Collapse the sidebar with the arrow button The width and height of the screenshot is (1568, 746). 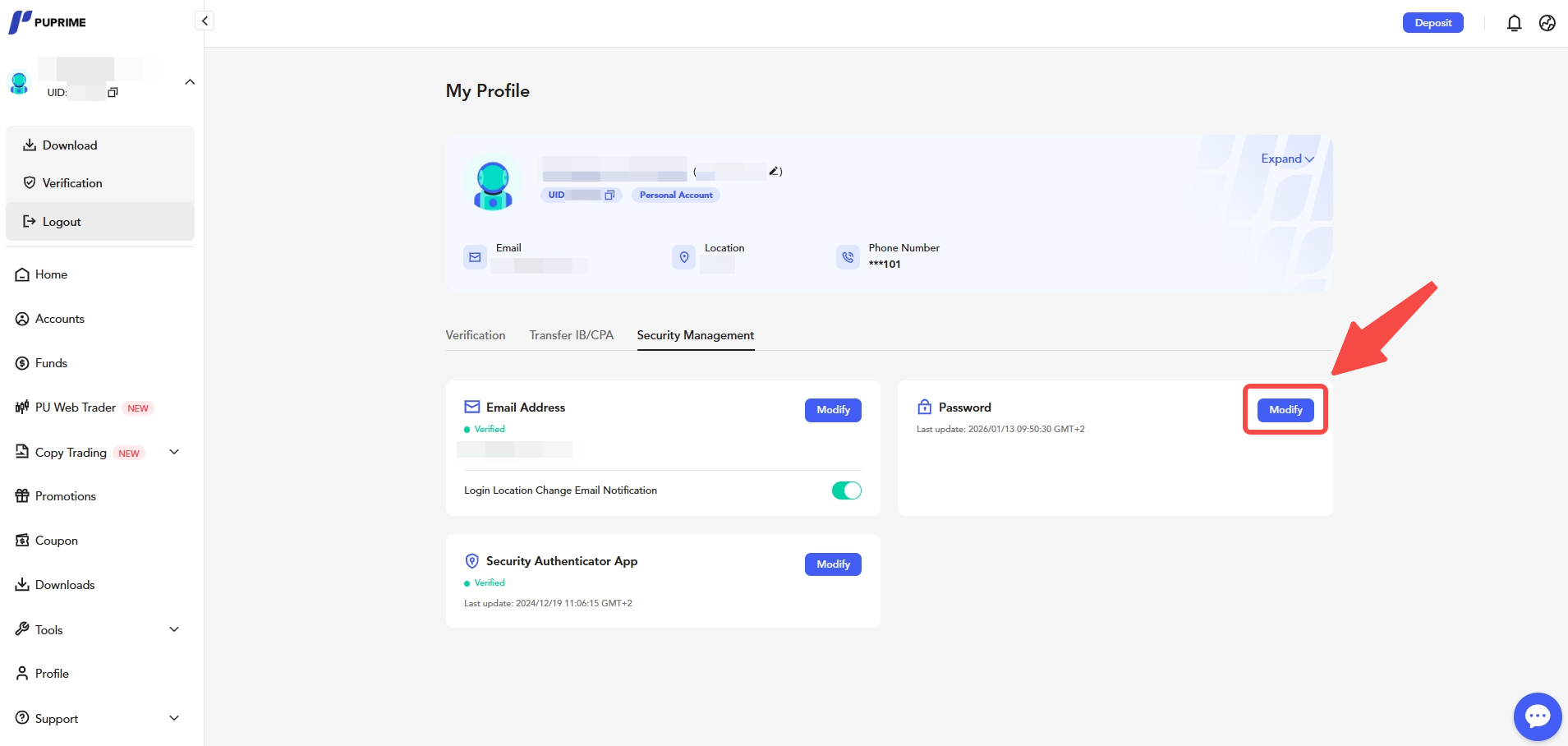(205, 21)
